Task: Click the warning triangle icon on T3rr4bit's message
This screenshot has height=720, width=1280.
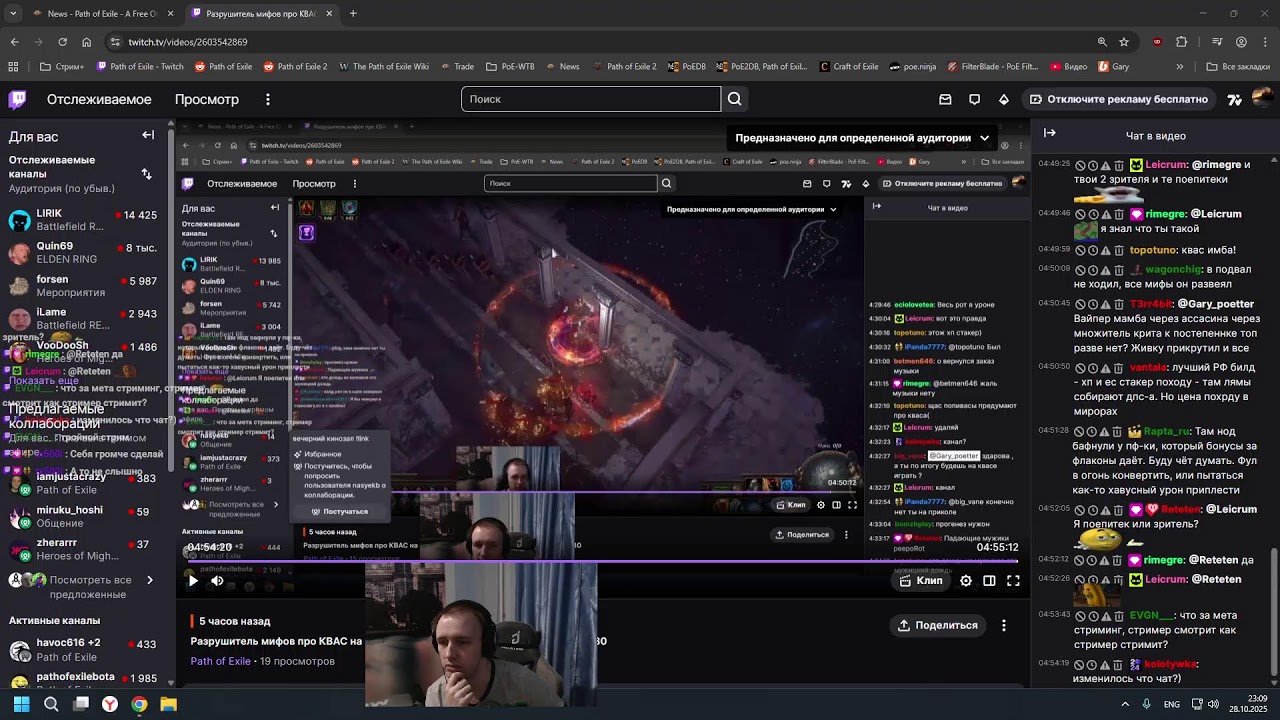Action: coord(1106,304)
